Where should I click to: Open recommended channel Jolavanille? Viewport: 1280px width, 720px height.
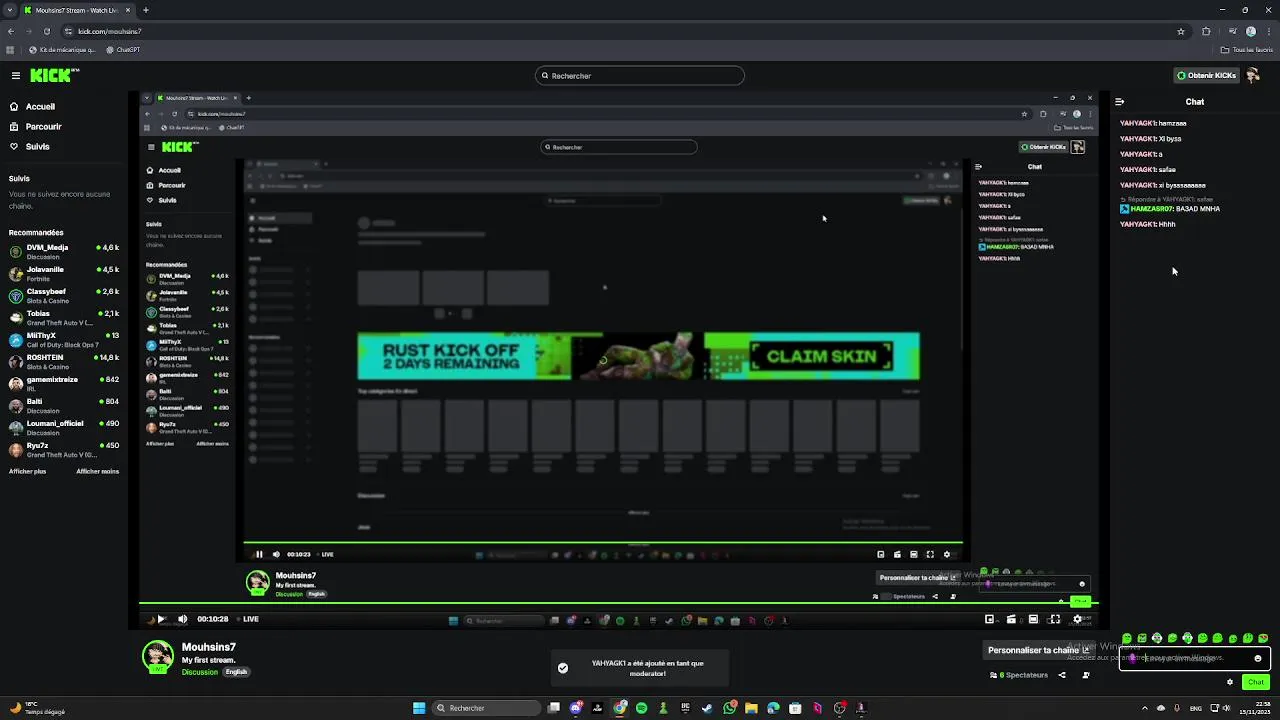pyautogui.click(x=64, y=274)
